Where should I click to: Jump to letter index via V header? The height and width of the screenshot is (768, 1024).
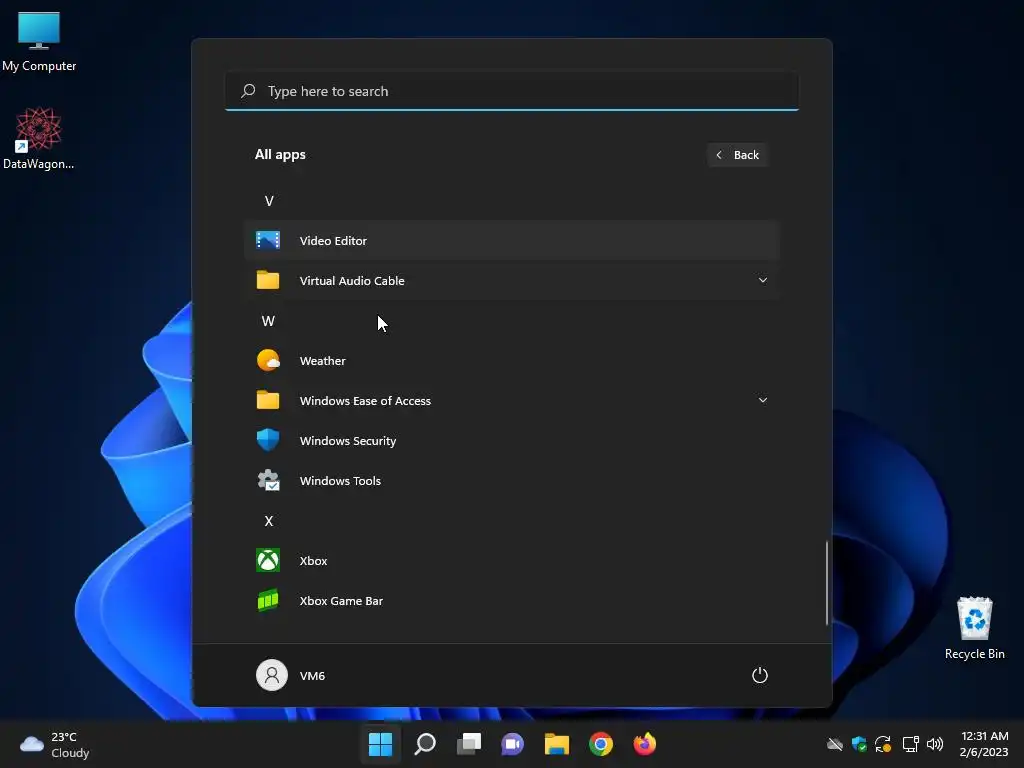[x=269, y=201]
